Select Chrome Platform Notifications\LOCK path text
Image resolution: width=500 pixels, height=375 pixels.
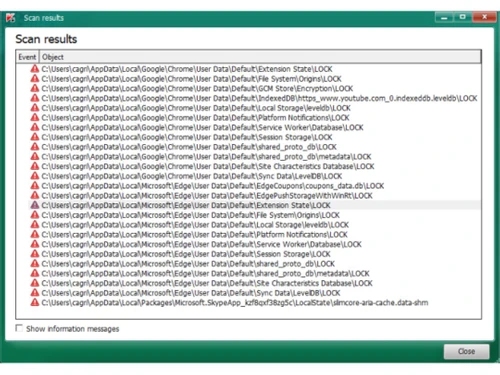(195, 118)
